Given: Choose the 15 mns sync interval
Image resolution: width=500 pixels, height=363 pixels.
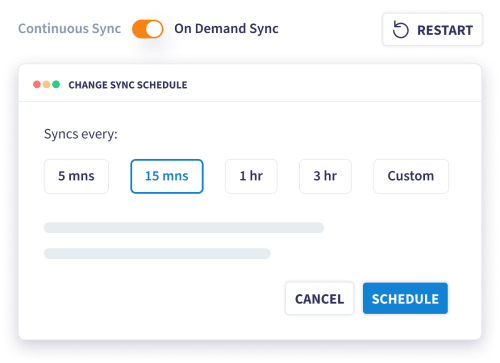Looking at the screenshot, I should pos(167,176).
